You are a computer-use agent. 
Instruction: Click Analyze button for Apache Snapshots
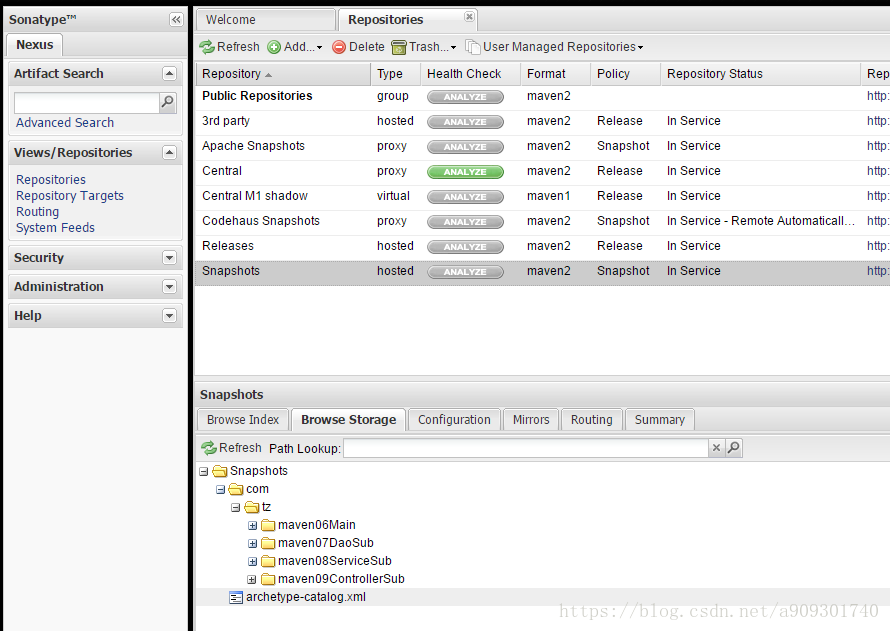(465, 147)
